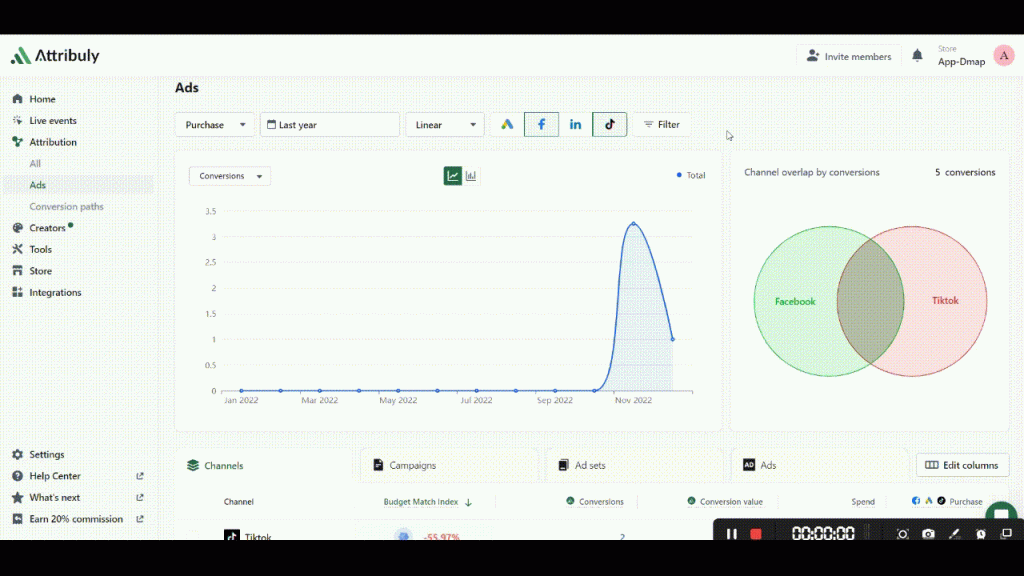Toggle the TikTok channel filter
Viewport: 1024px width, 576px height.
[x=609, y=125]
